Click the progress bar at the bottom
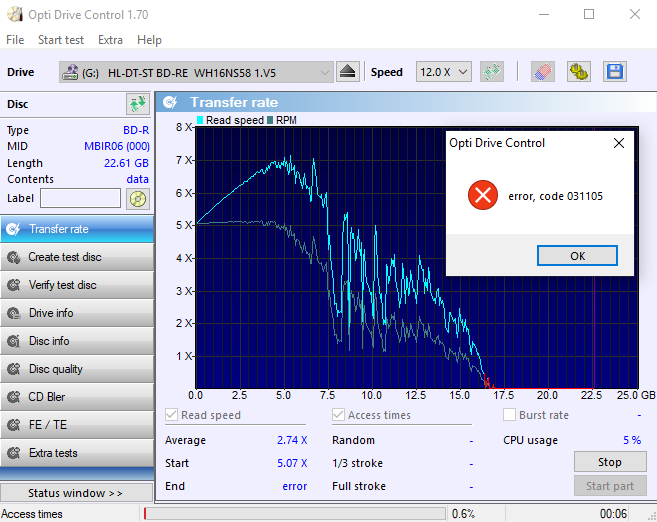This screenshot has height=522, width=657. pyautogui.click(x=294, y=514)
